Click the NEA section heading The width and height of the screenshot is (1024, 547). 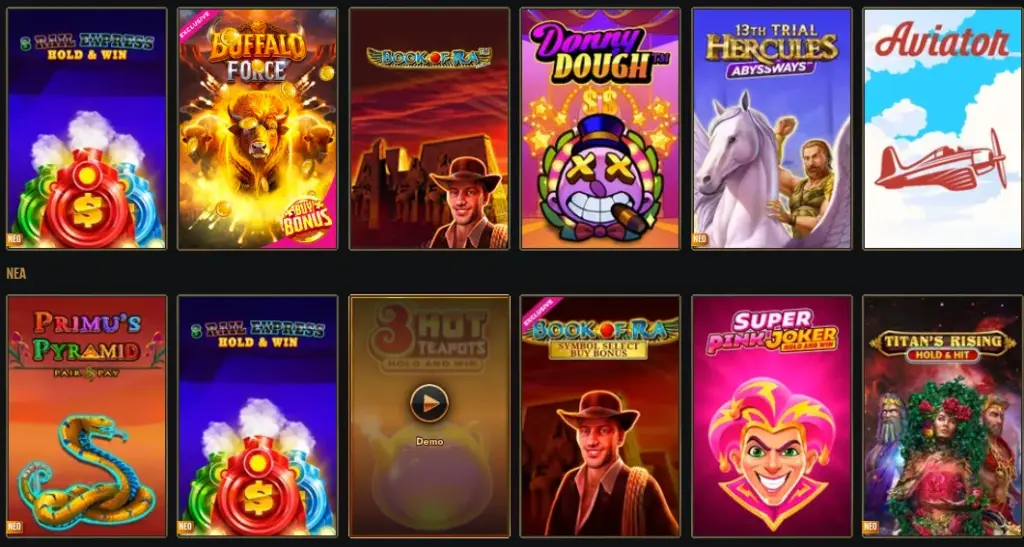click(16, 274)
